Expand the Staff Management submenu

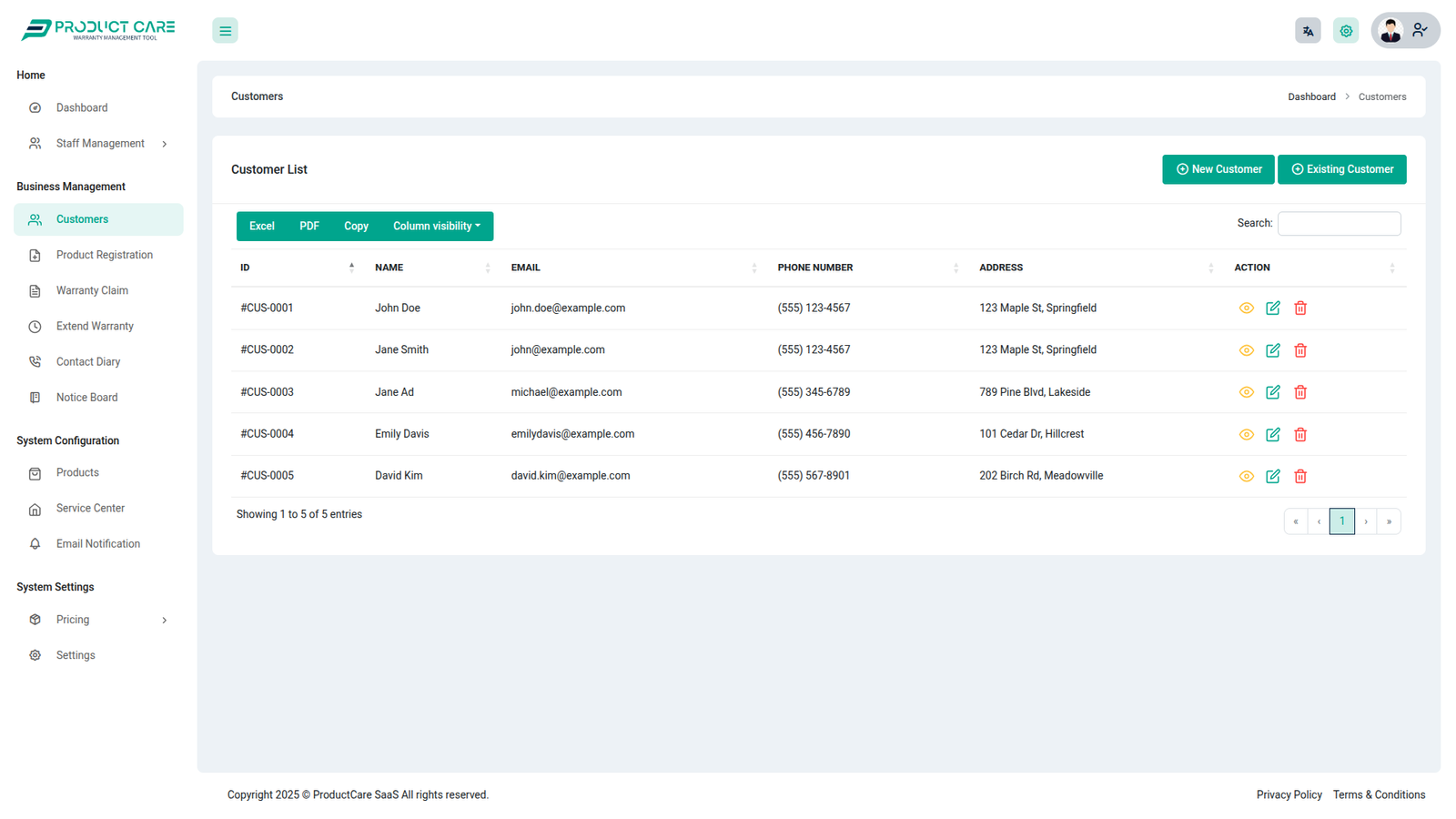tap(99, 144)
